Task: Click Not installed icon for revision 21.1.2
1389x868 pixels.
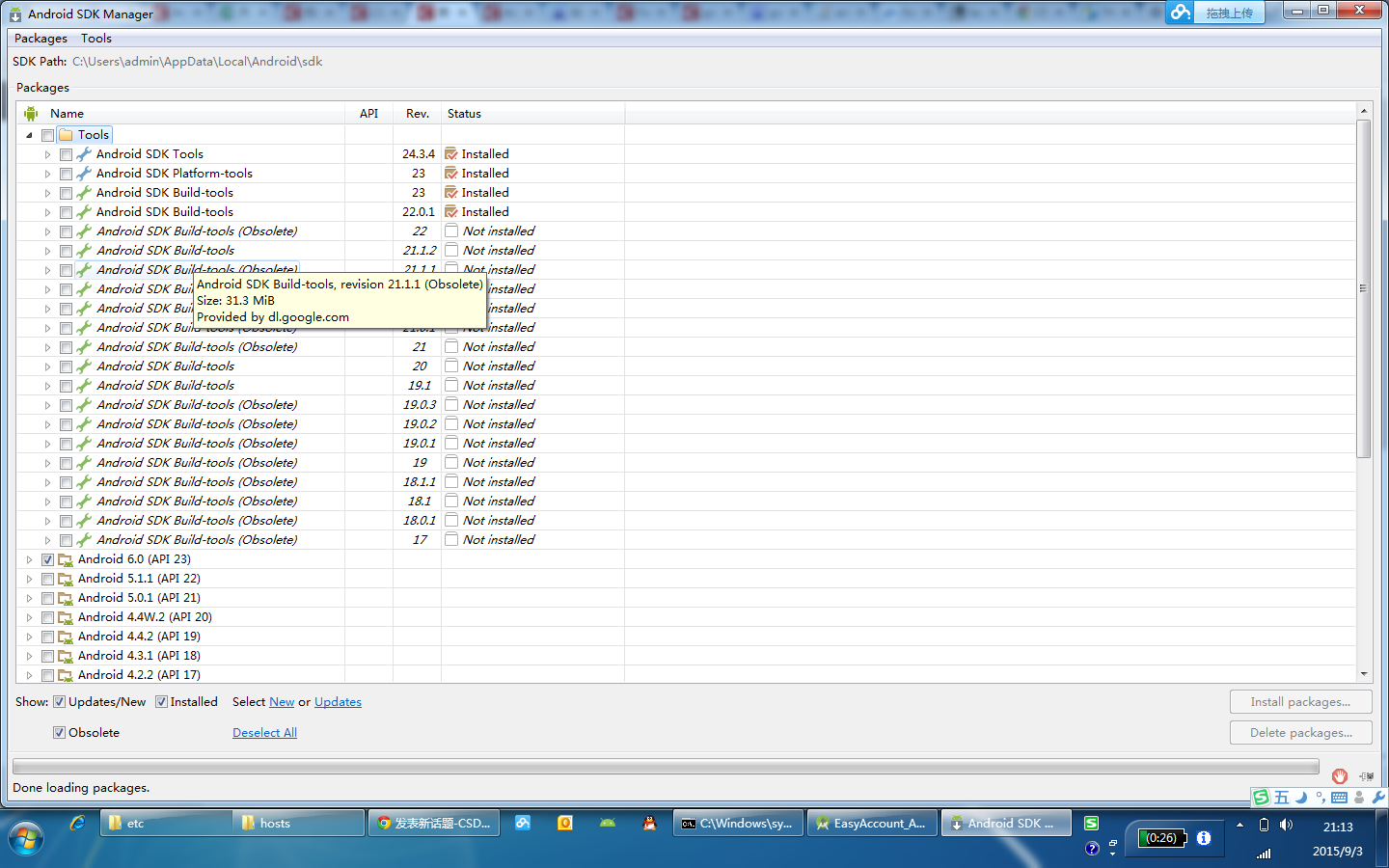Action: tap(450, 251)
